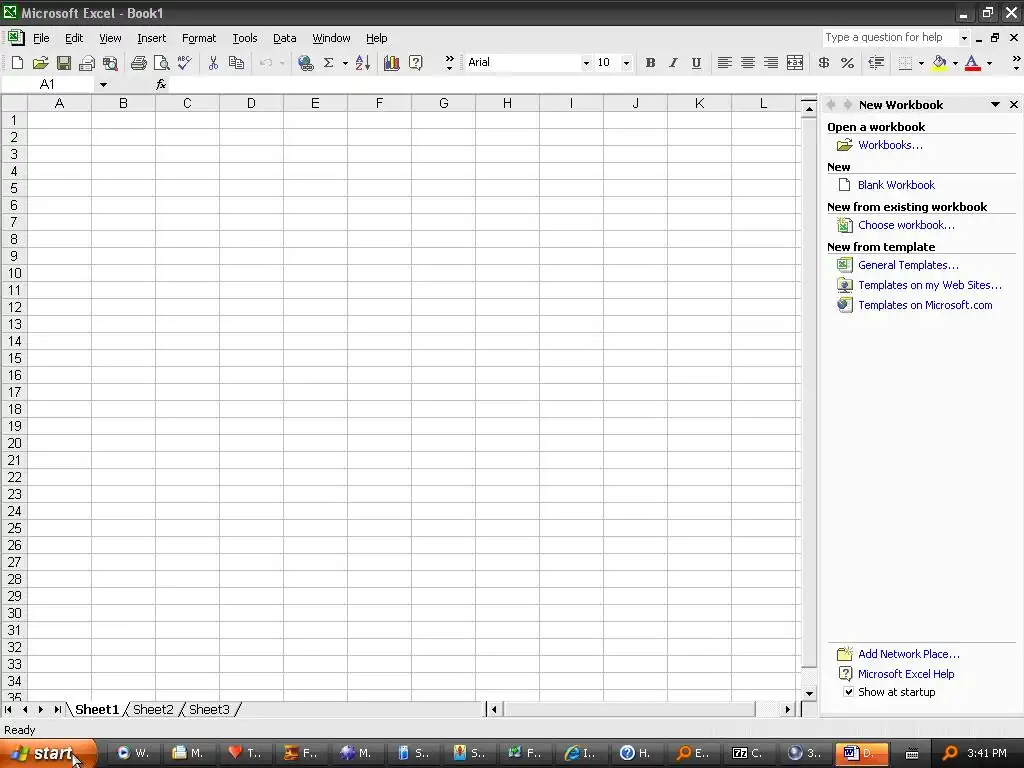Viewport: 1024px width, 768px height.
Task: Toggle Italic formatting
Action: (x=673, y=63)
